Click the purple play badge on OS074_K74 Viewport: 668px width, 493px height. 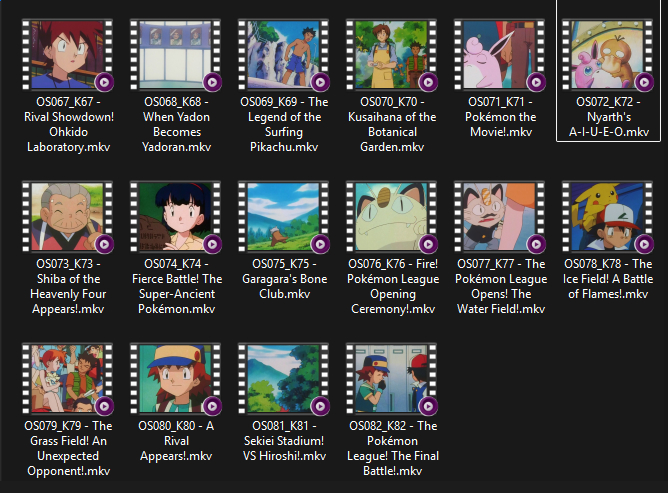(x=212, y=244)
